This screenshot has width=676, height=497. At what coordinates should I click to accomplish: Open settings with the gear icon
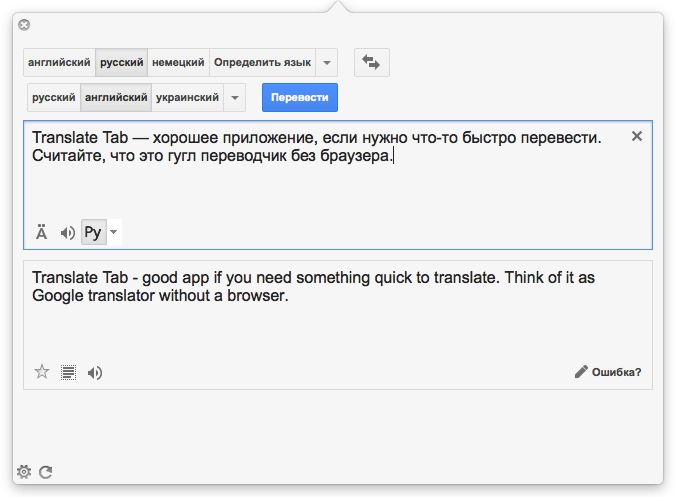(24, 472)
